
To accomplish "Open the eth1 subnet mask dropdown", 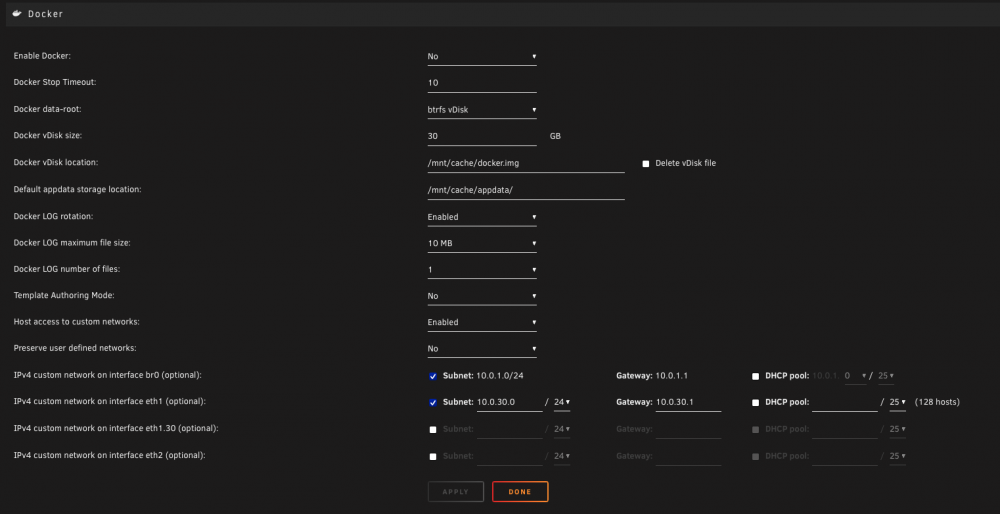I will point(562,402).
